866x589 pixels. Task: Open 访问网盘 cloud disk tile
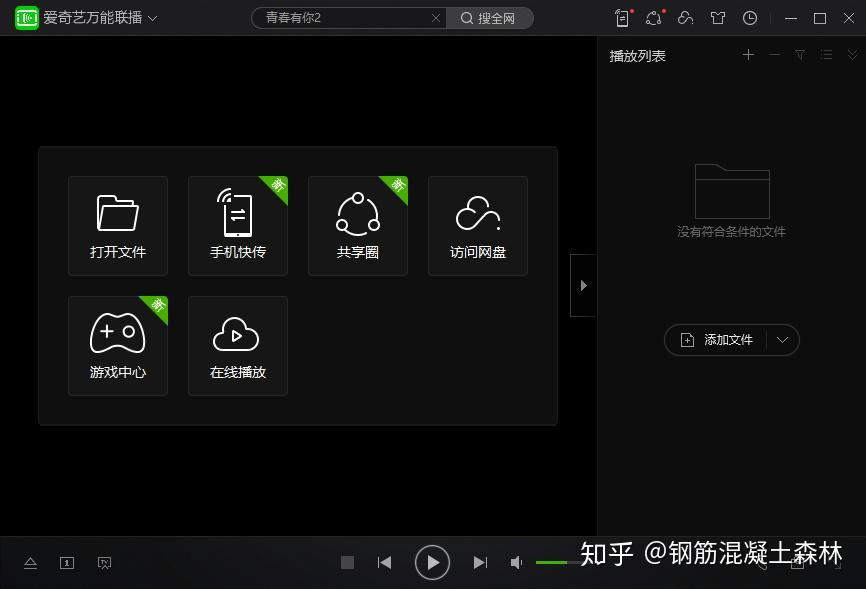point(478,225)
